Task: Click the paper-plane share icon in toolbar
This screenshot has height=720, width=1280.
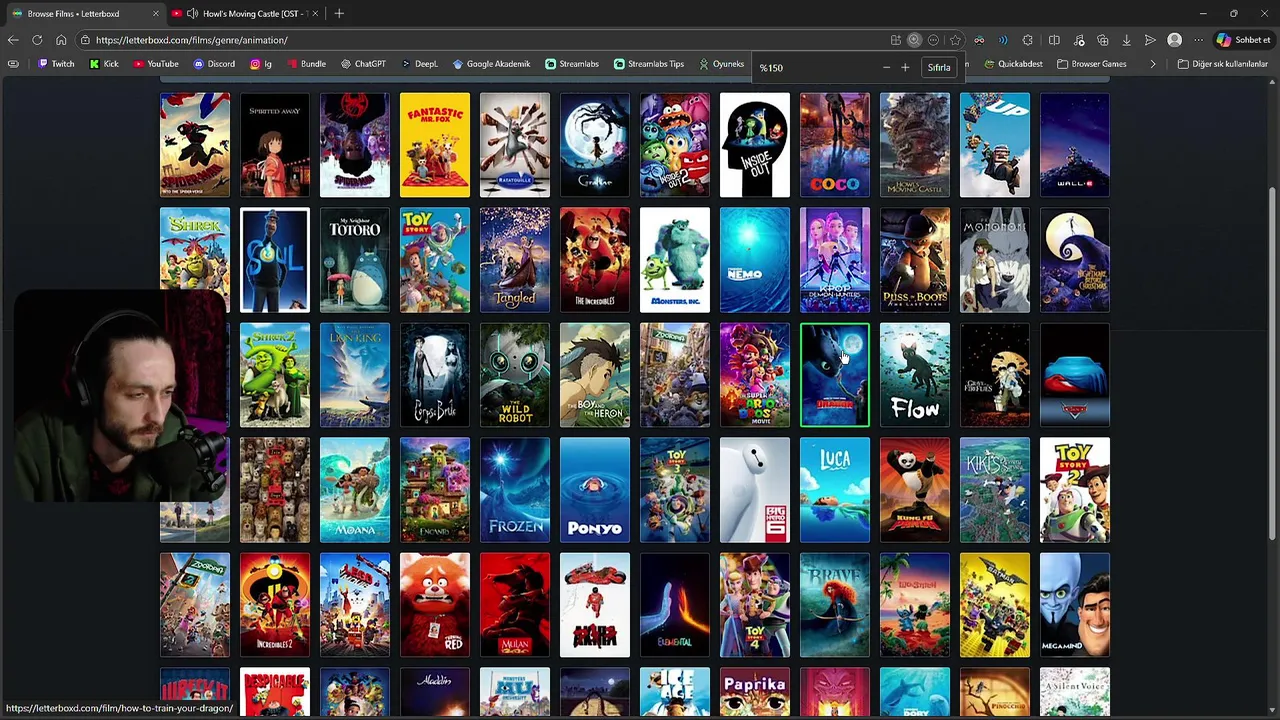Action: click(1150, 40)
